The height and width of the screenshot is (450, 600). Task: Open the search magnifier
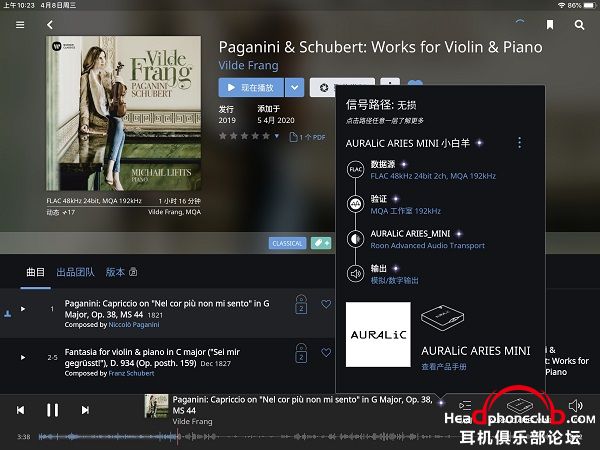click(x=579, y=25)
